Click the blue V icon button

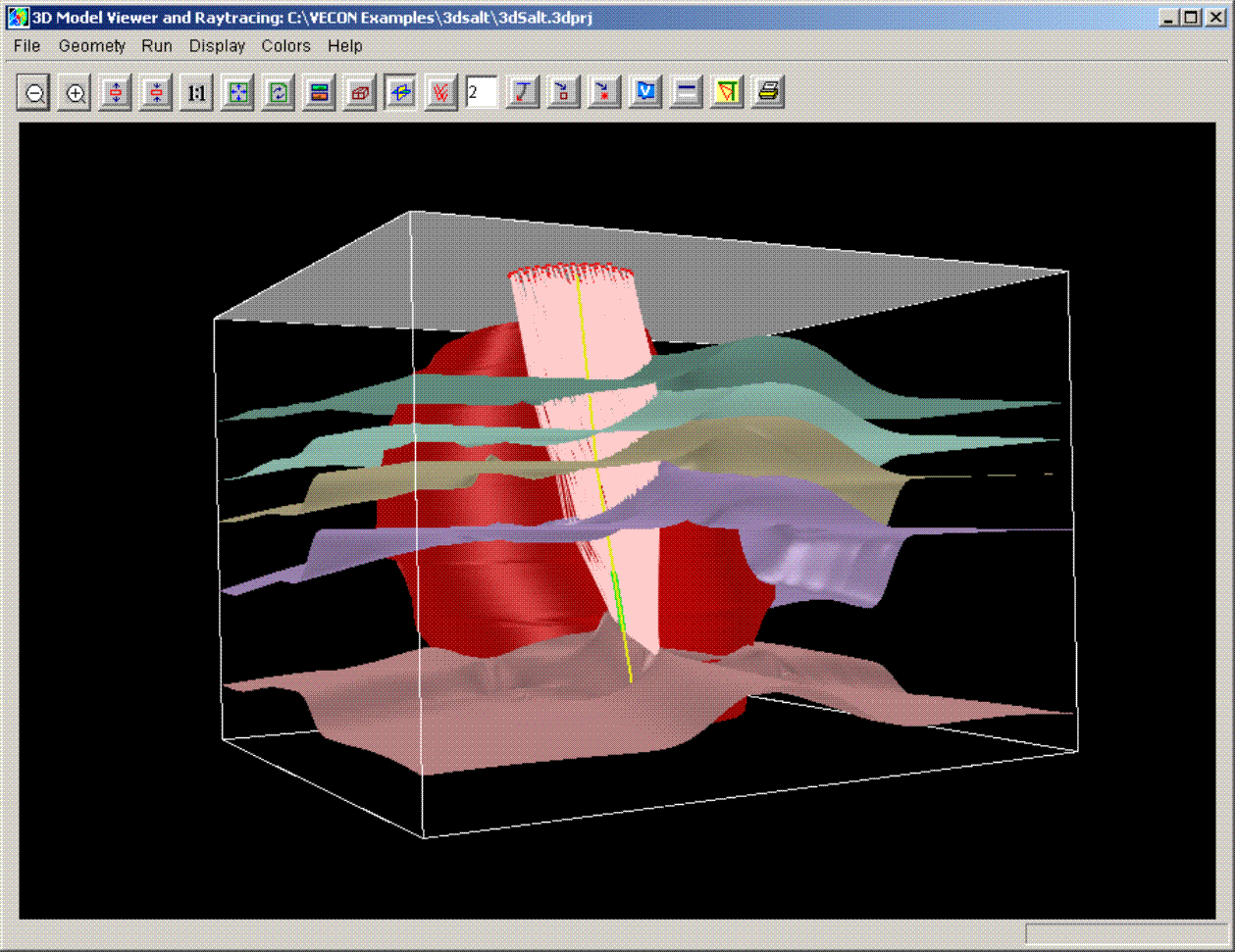point(645,93)
